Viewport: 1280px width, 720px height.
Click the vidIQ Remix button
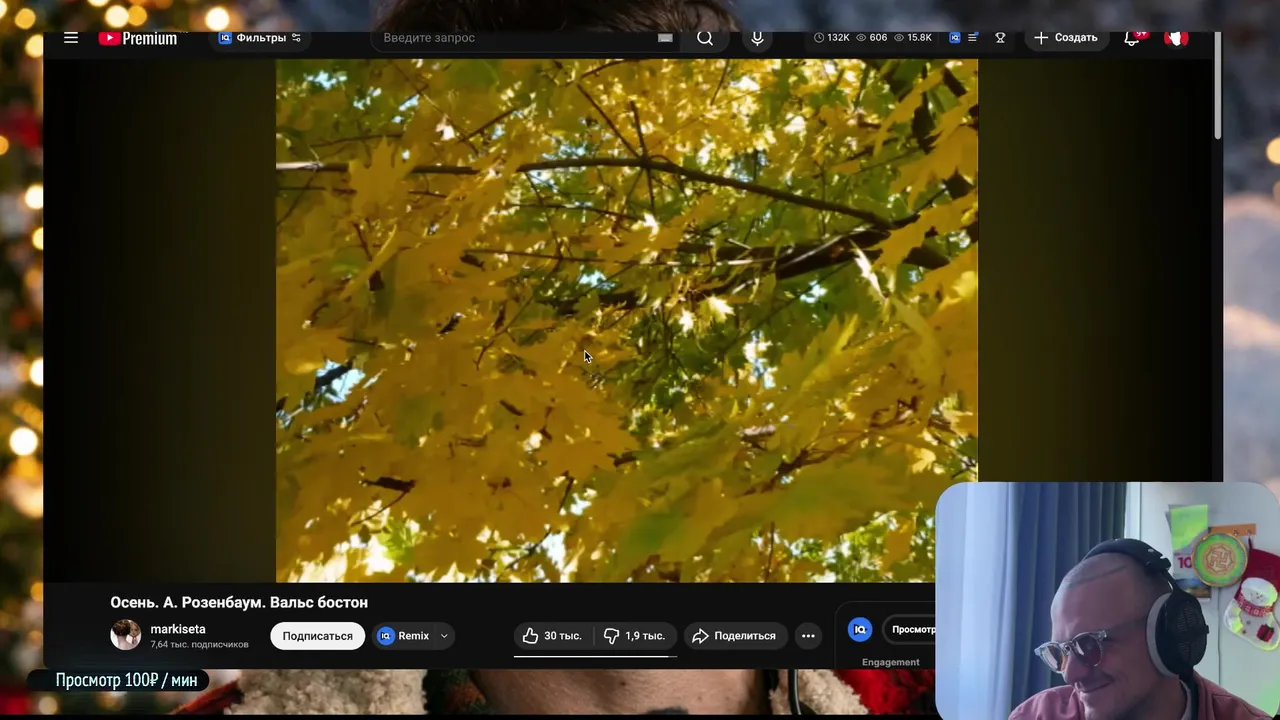tap(404, 636)
